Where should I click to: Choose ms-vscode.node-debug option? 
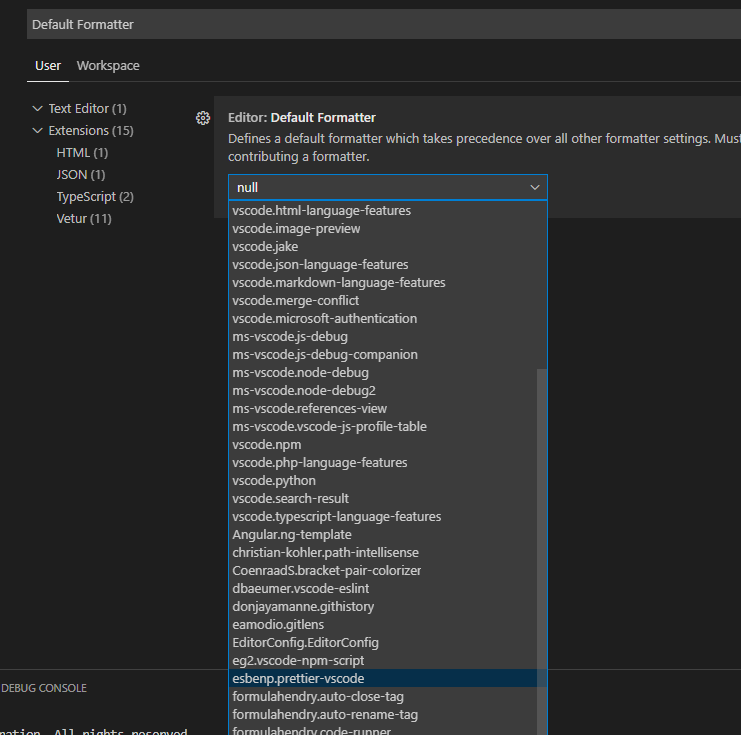point(383,372)
